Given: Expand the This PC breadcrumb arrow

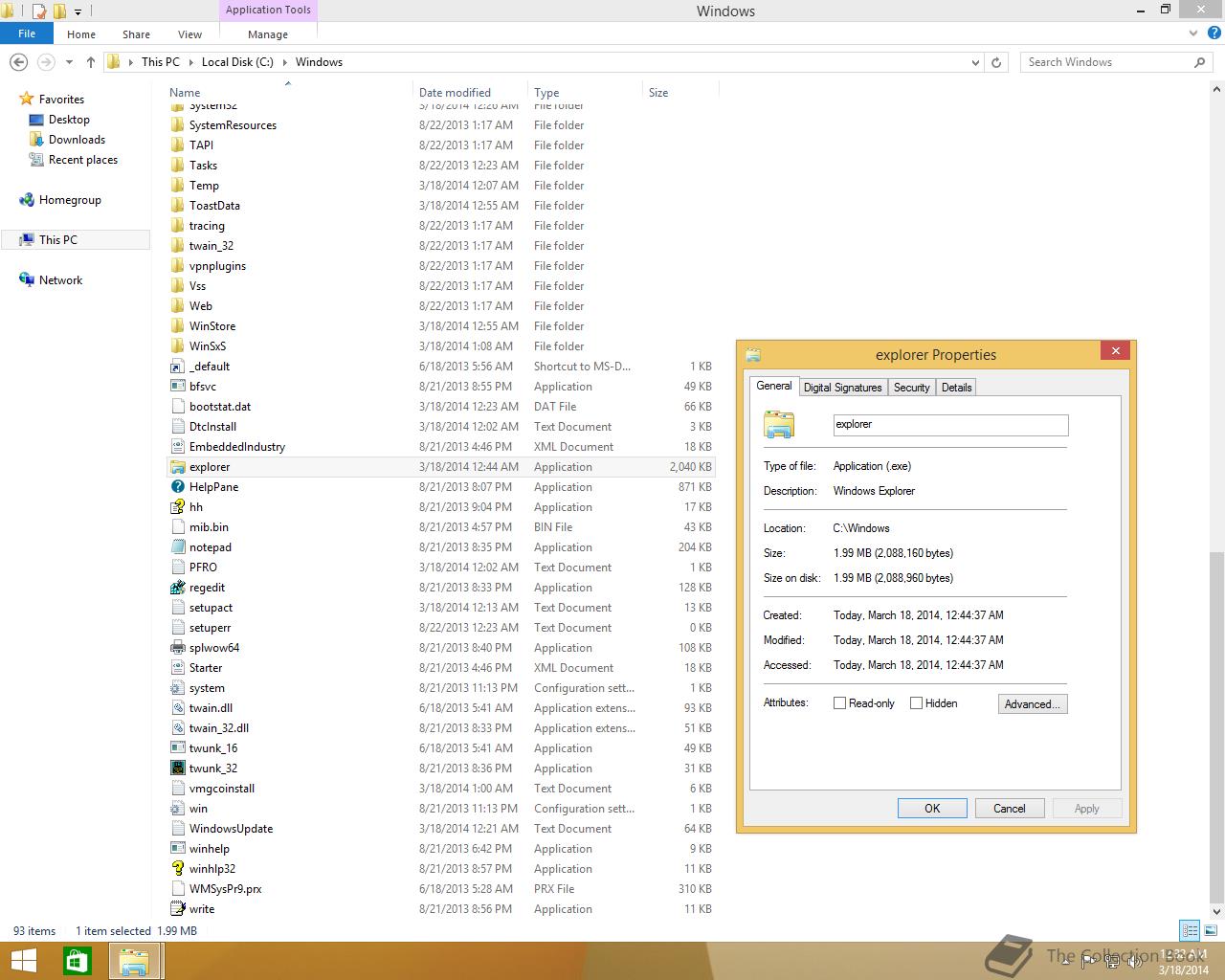Looking at the screenshot, I should tap(190, 62).
